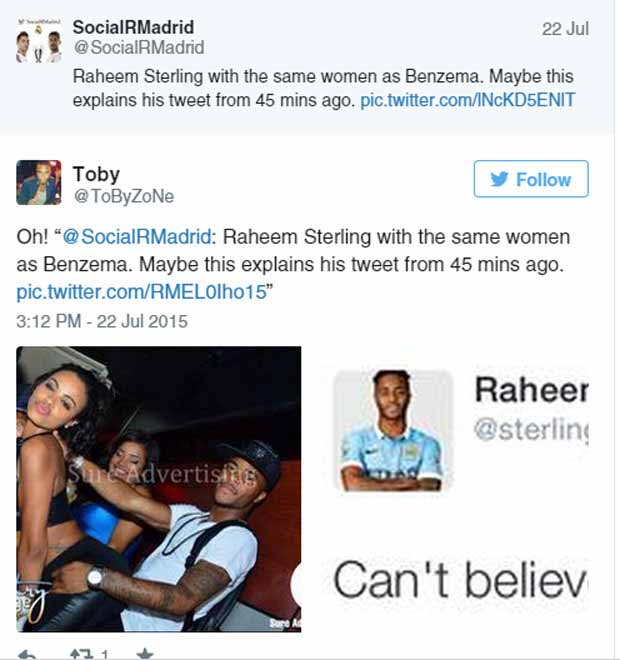
Task: Click the retweet icon under Toby's tweet
Action: [x=81, y=654]
